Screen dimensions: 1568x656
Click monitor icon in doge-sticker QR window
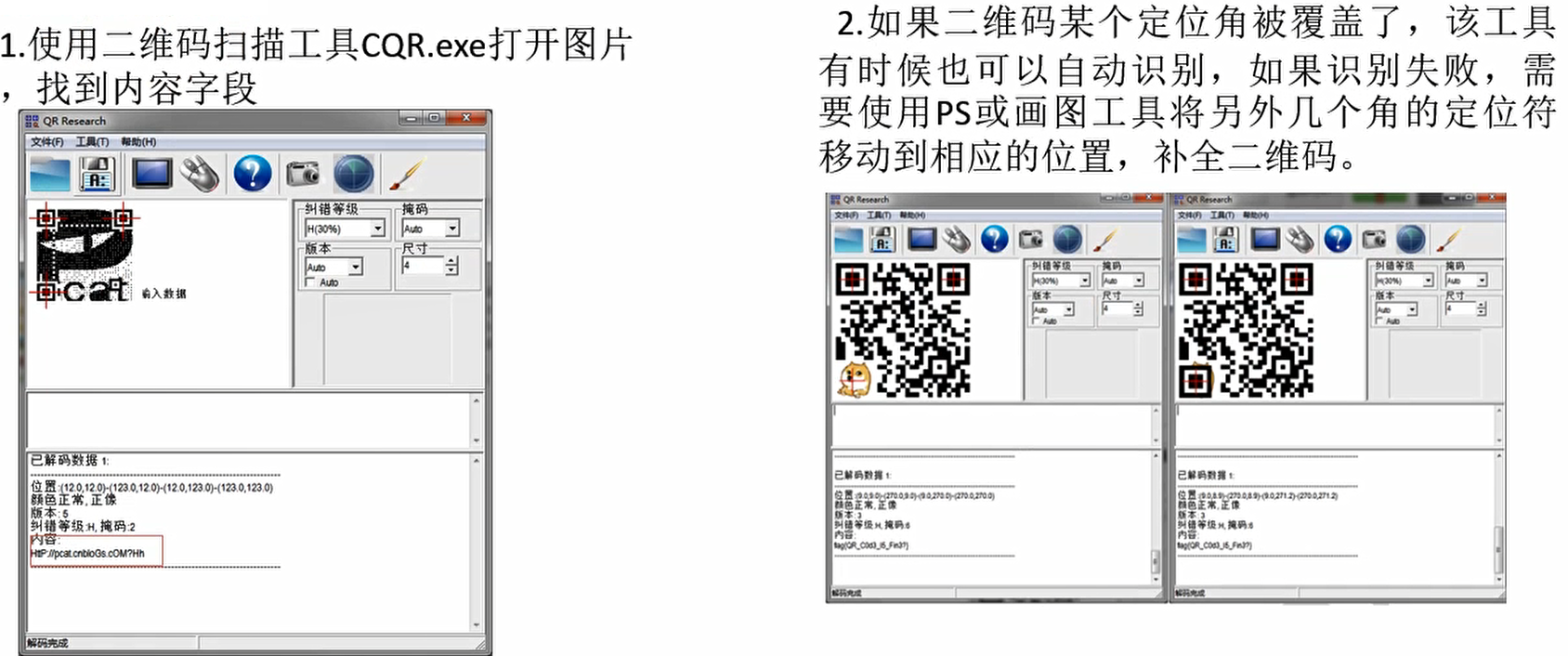921,239
